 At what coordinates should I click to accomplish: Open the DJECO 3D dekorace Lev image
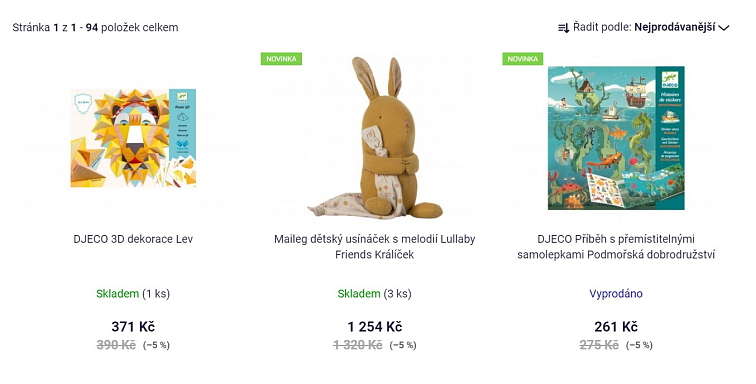(133, 138)
